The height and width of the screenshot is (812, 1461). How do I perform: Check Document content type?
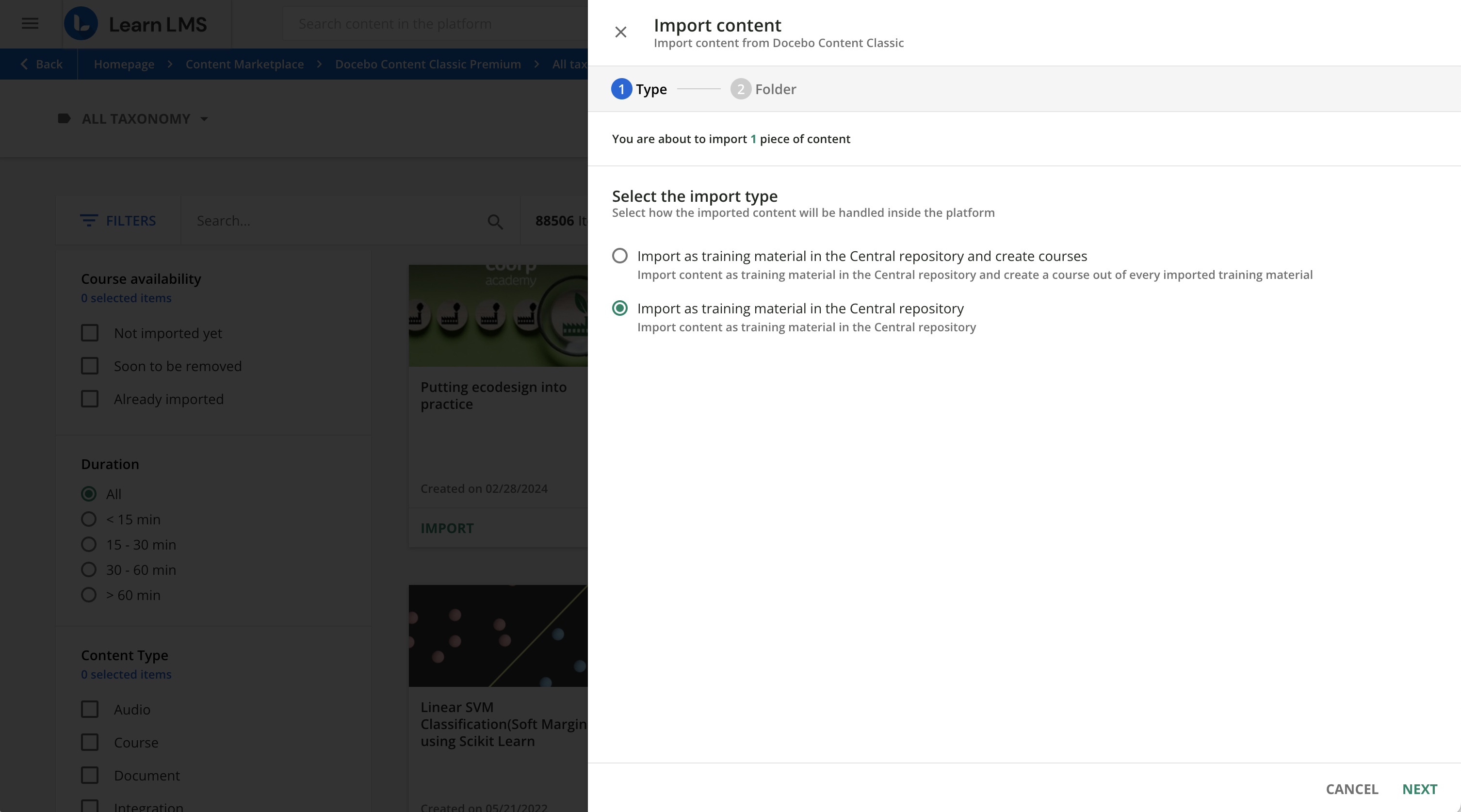coord(90,775)
